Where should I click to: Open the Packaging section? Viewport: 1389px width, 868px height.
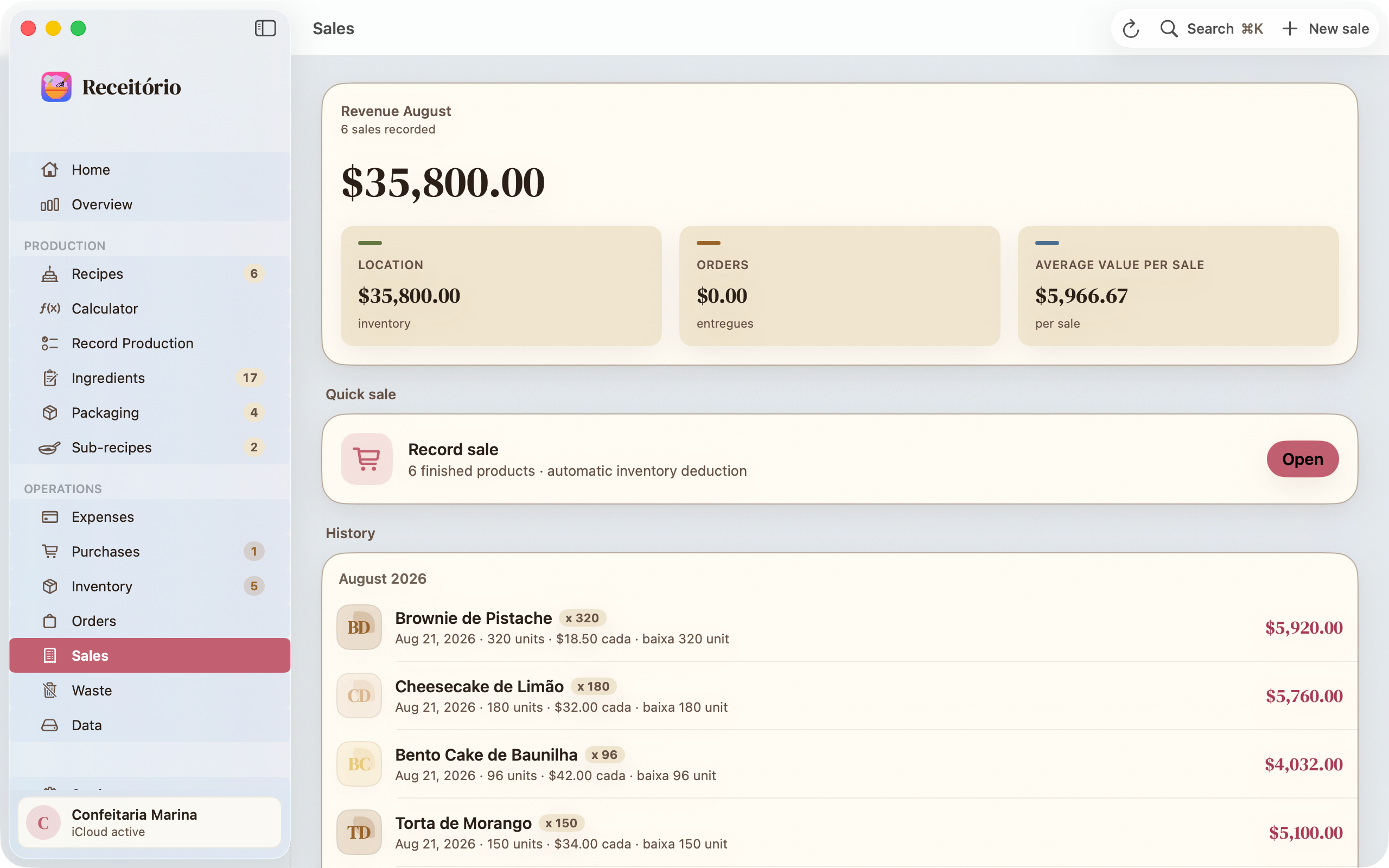150,413
